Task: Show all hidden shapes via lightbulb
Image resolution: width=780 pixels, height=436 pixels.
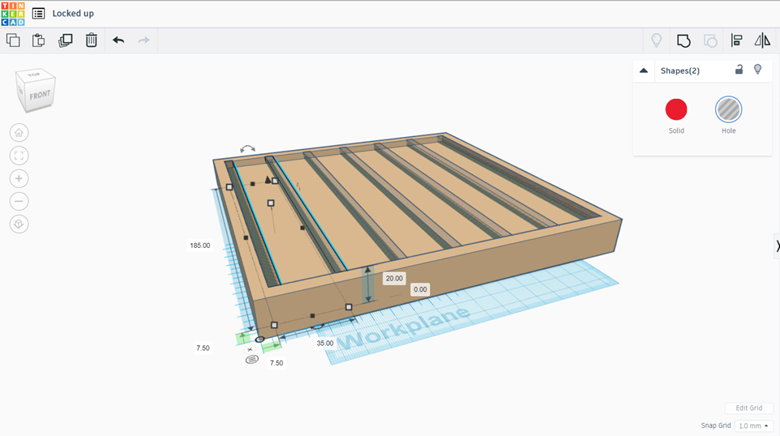Action: coord(657,40)
